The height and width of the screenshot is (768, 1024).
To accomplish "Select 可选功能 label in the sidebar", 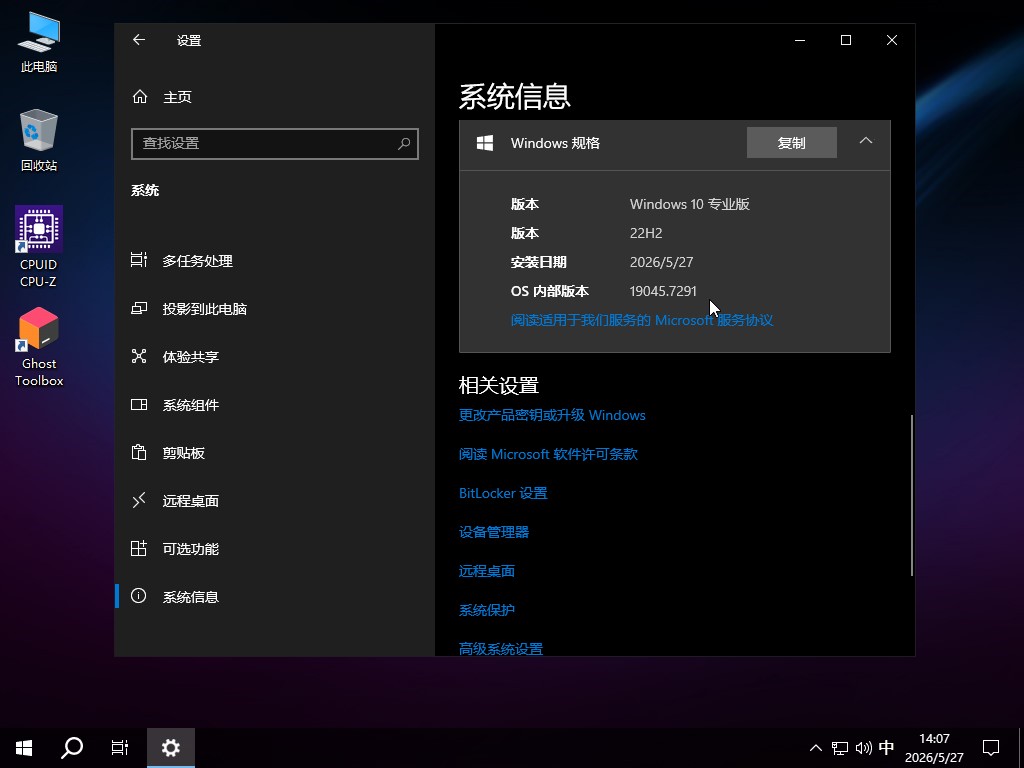I will click(x=191, y=549).
